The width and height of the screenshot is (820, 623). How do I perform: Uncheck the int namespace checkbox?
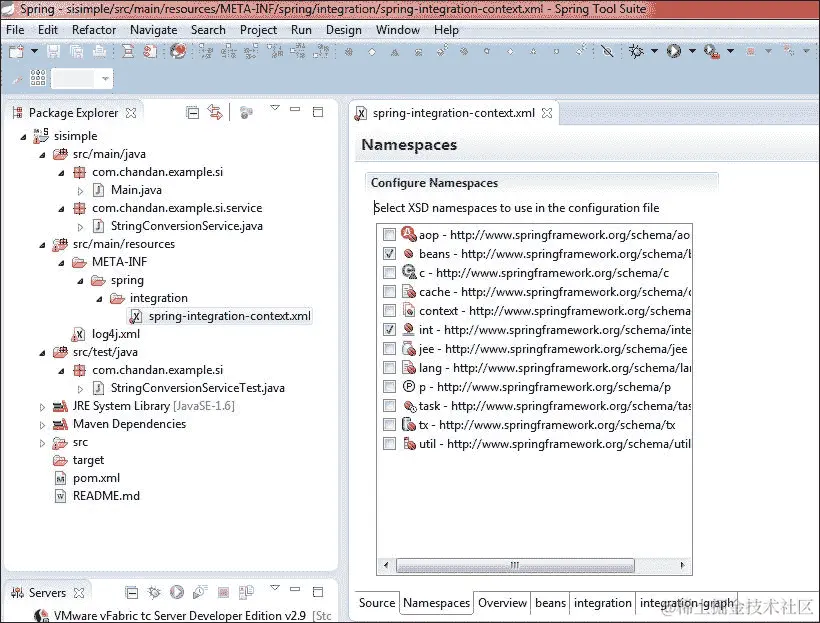pos(389,330)
